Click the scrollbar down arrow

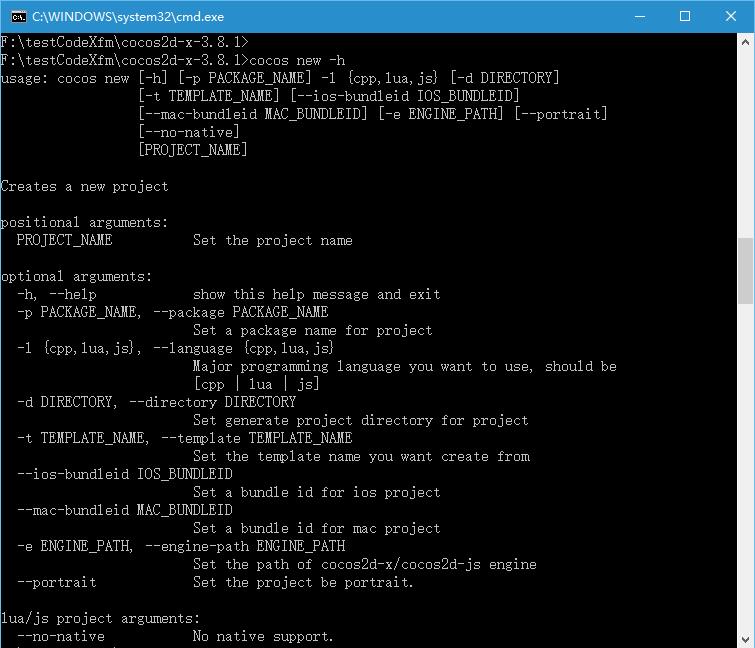(x=745, y=639)
